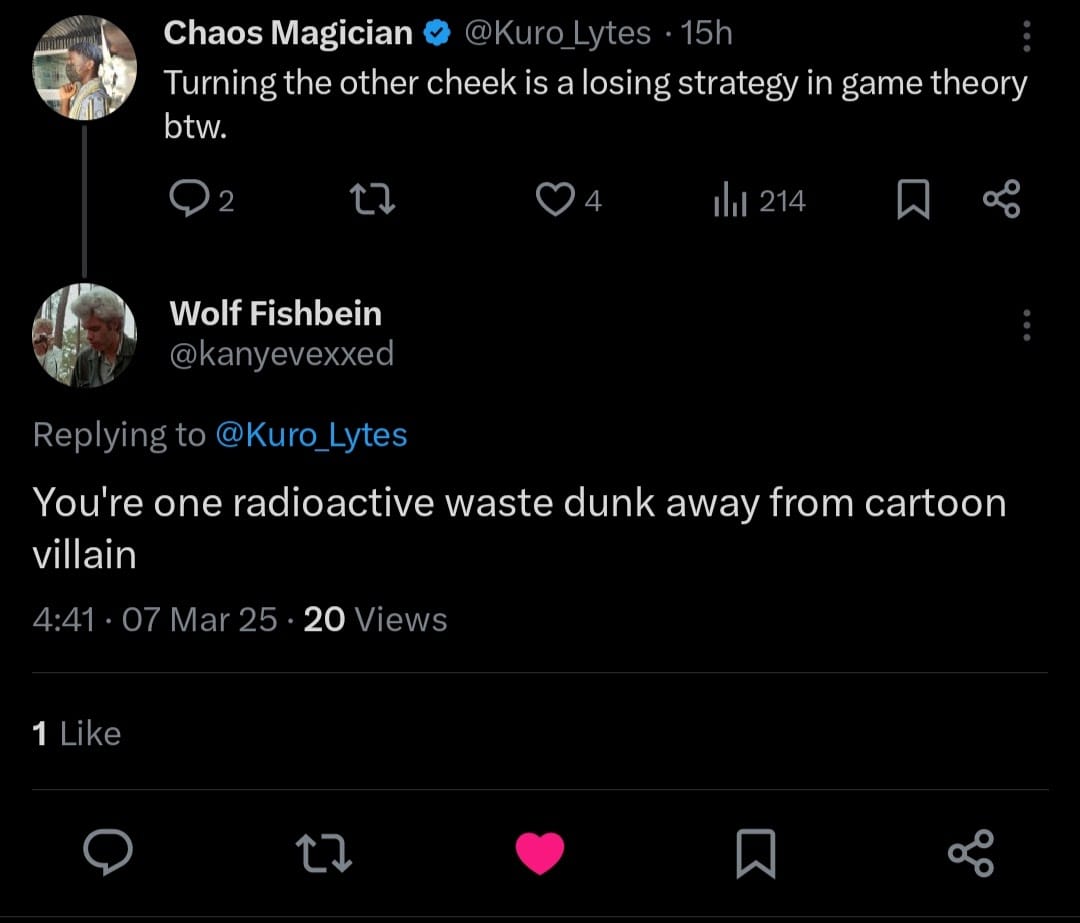Screen dimensions: 1080x923
Task: Open more options for Chaos Magician post
Action: pyautogui.click(x=1026, y=38)
